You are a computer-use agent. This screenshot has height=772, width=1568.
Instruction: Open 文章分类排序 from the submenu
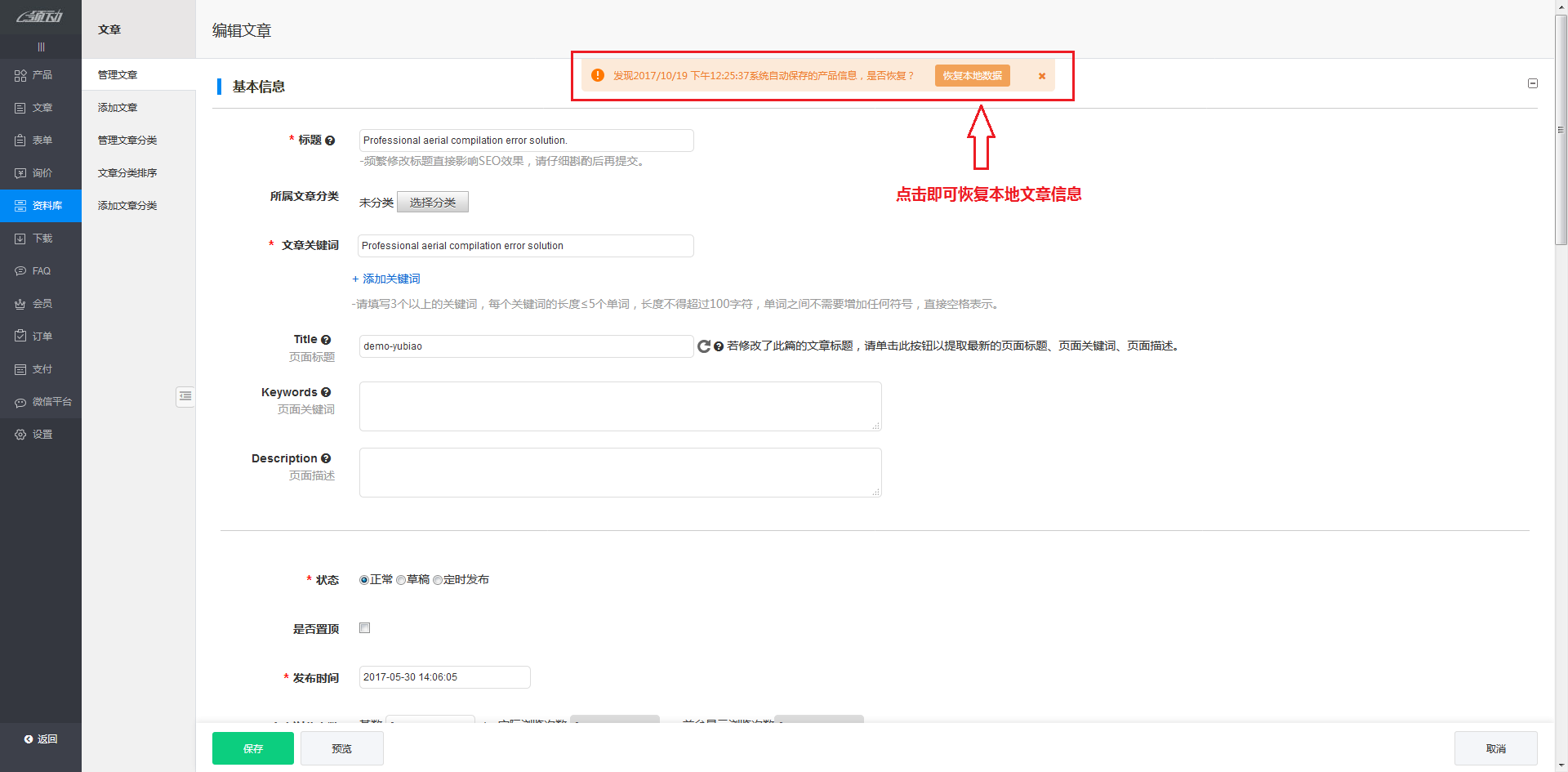[127, 172]
